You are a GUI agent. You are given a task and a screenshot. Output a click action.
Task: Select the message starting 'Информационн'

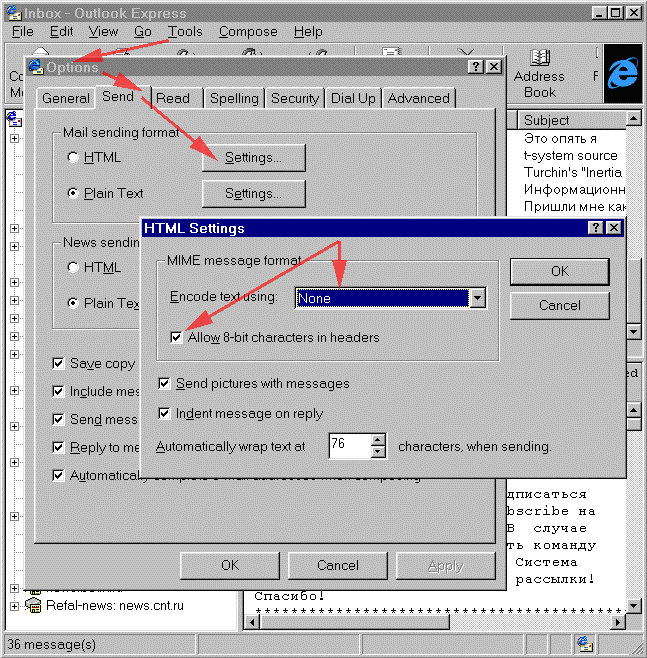click(574, 190)
